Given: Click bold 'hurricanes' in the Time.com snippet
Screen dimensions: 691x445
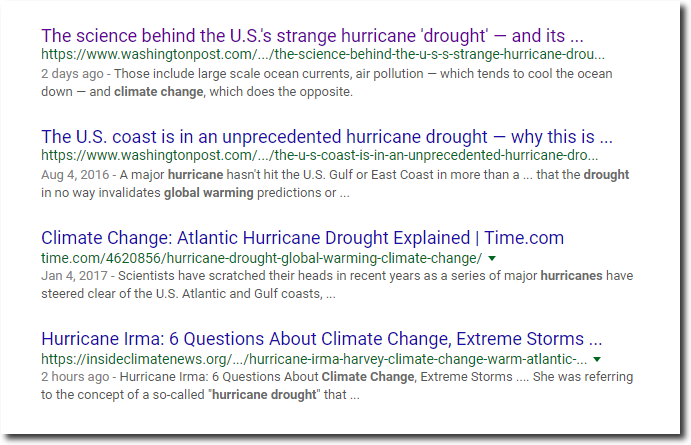Looking at the screenshot, I should pos(571,276).
